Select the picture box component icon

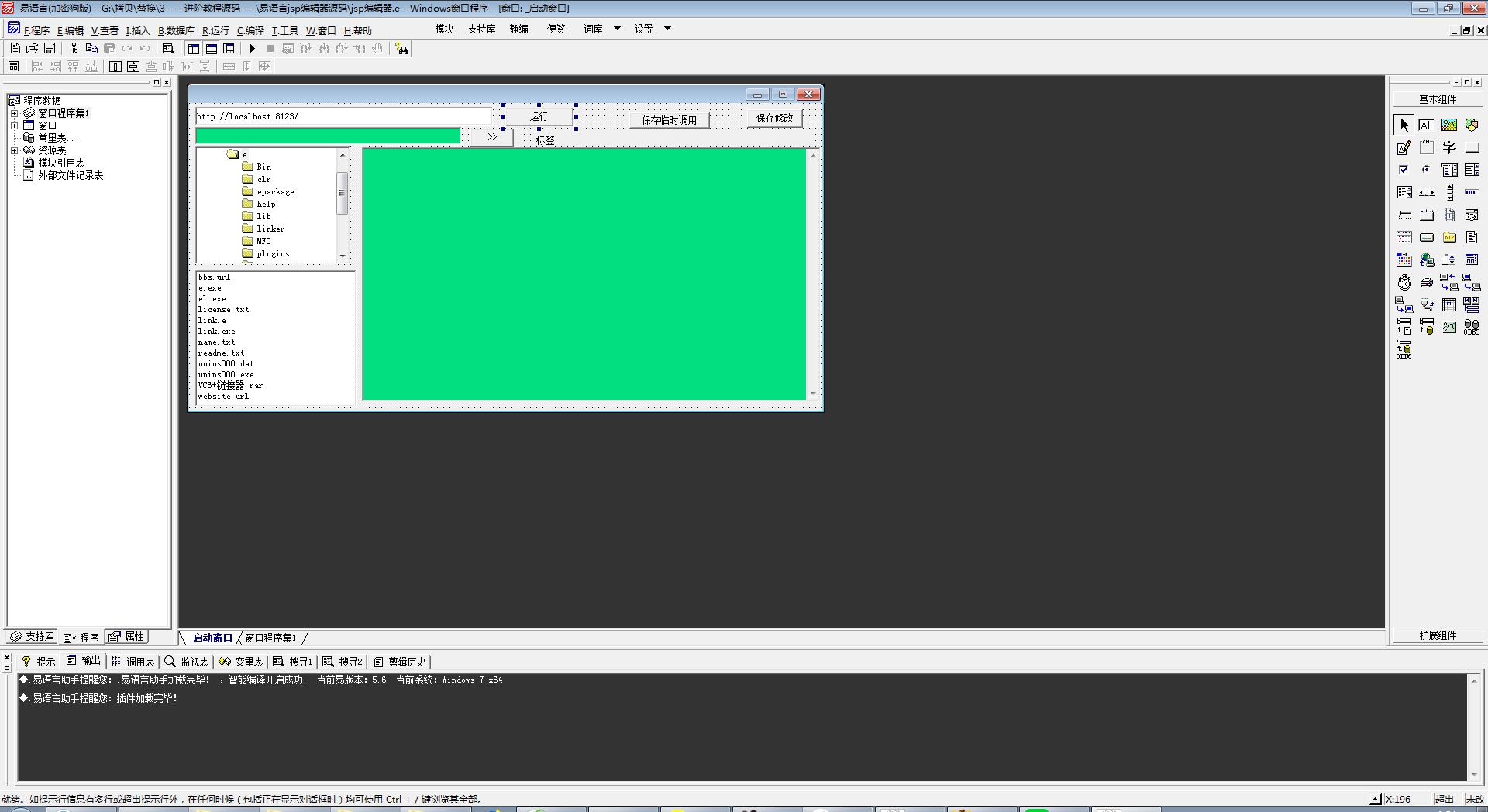pos(1449,125)
